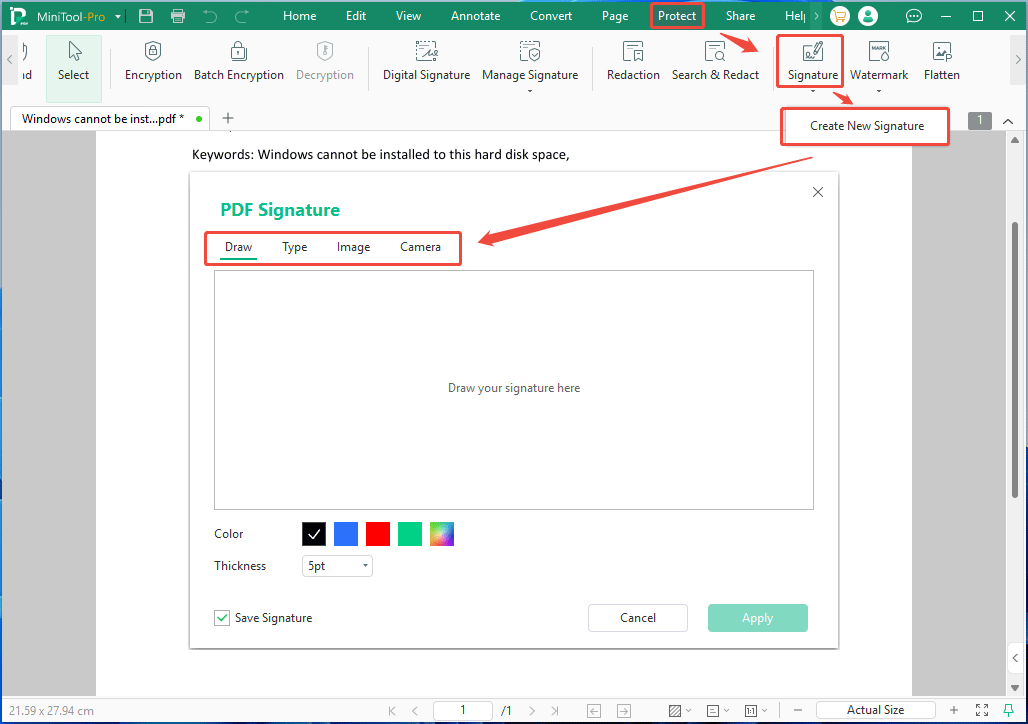Open the Protect ribbon menu
The image size is (1028, 724).
(677, 15)
